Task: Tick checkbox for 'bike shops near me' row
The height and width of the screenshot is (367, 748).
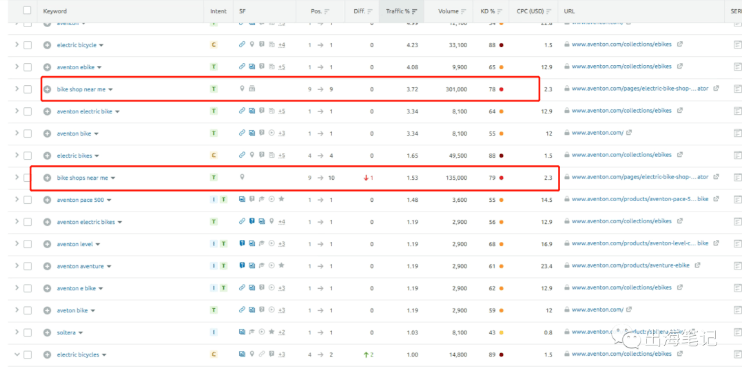Action: pyautogui.click(x=27, y=178)
